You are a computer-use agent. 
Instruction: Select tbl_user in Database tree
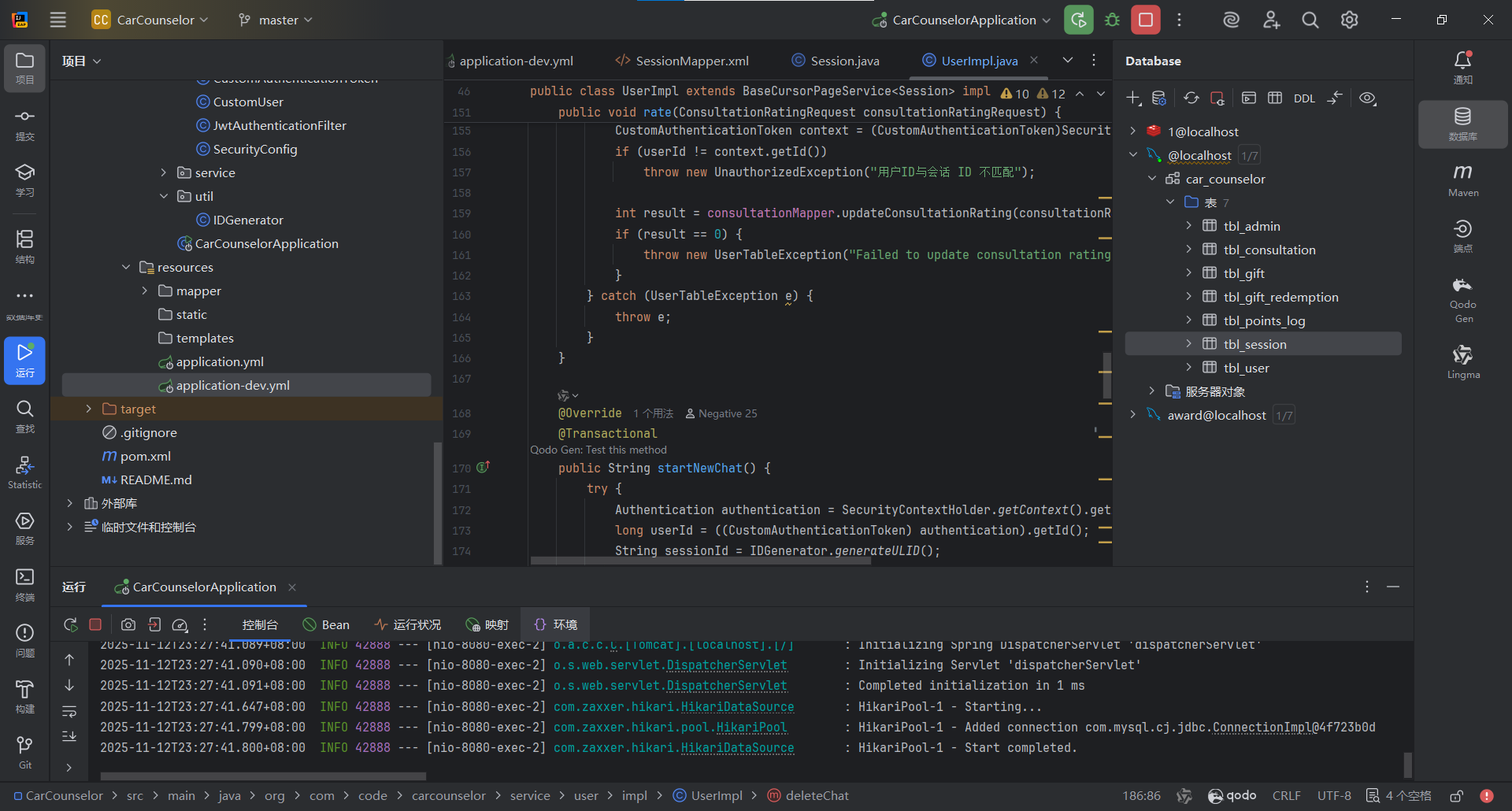click(1246, 368)
